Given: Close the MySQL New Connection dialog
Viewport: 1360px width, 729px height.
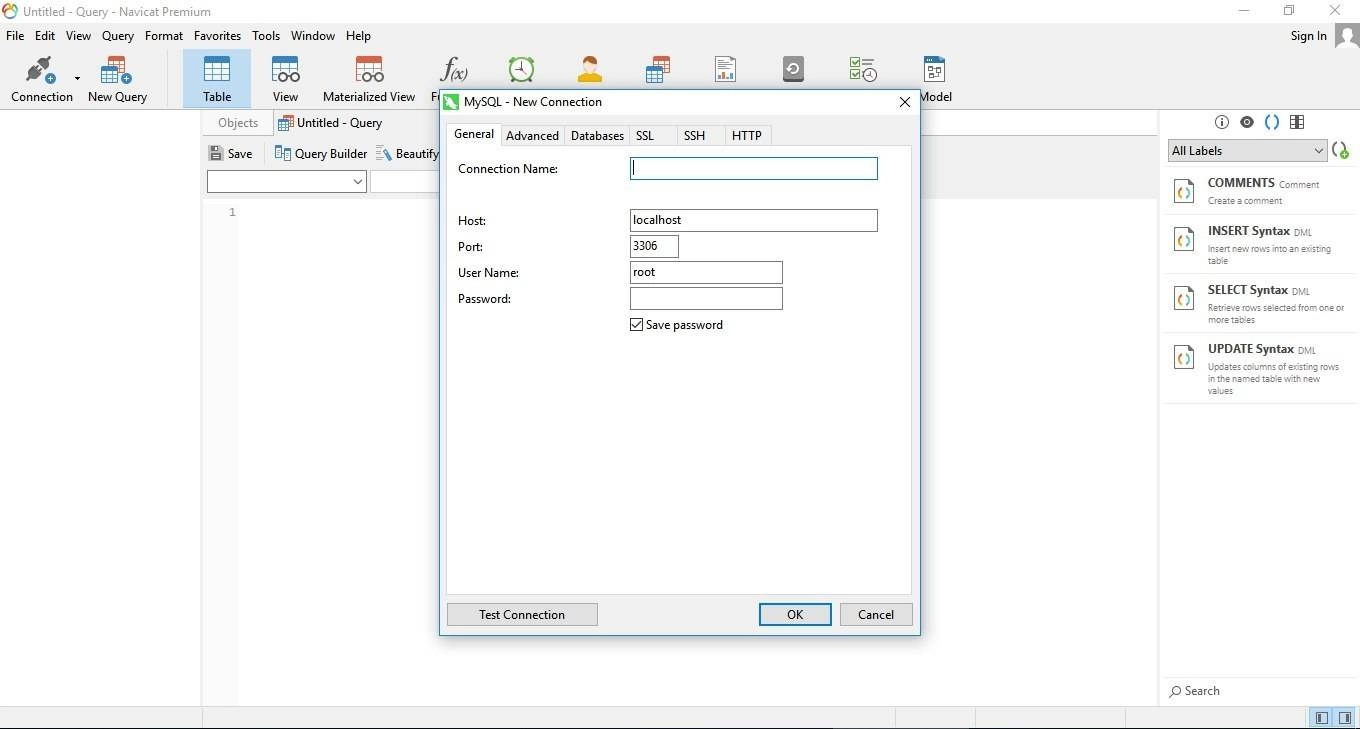Looking at the screenshot, I should point(905,102).
